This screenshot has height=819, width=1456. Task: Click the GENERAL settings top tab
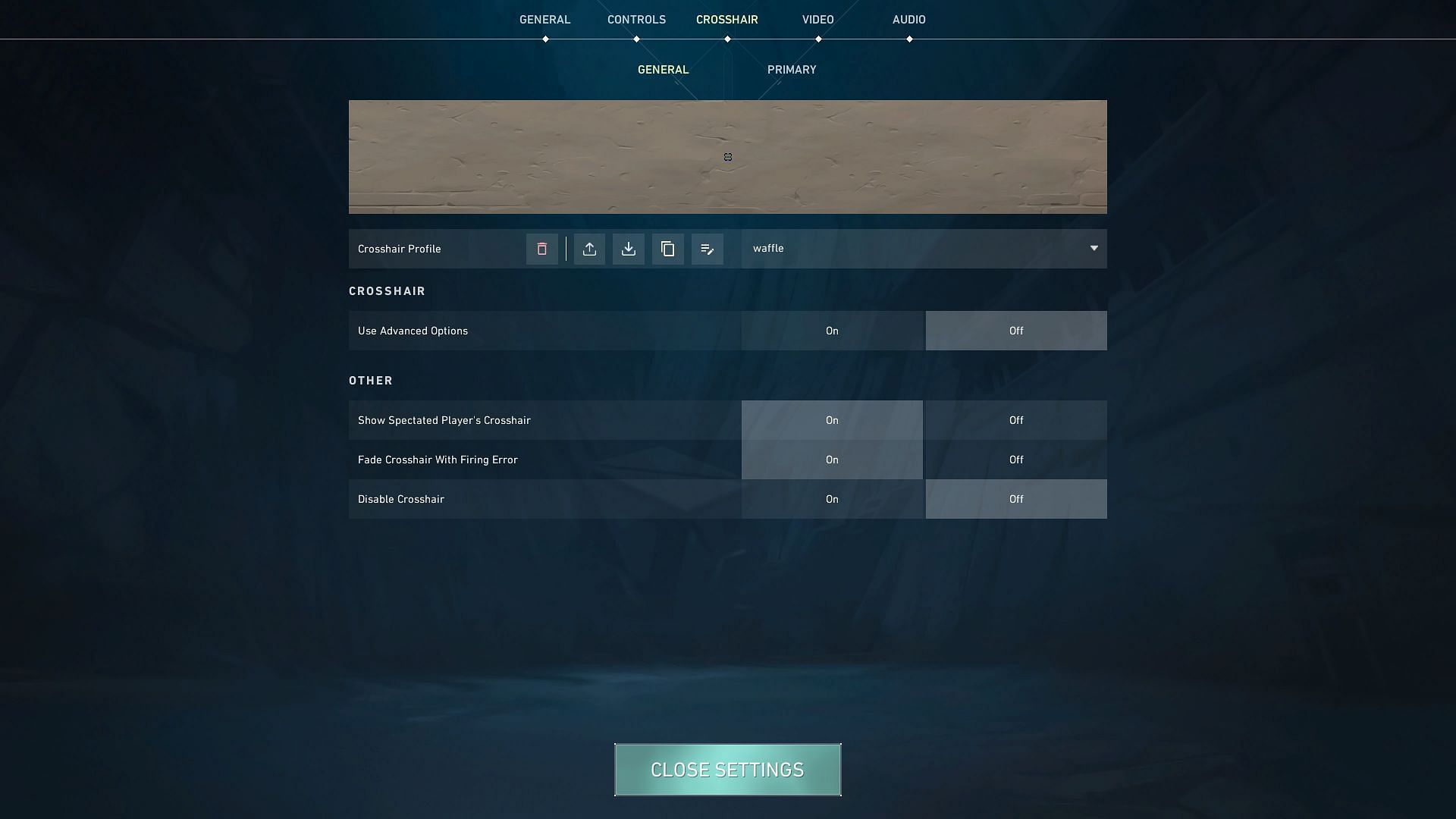(x=545, y=19)
